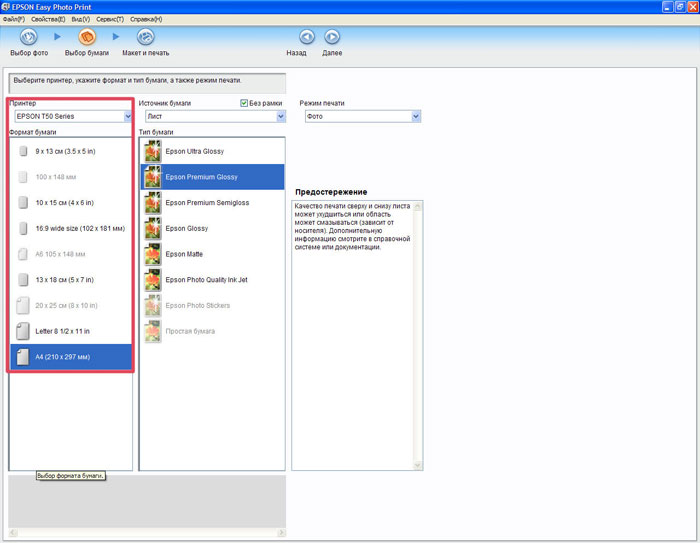Open the Свойства(E) menu
Screen dimensions: 700x543
[48, 19]
